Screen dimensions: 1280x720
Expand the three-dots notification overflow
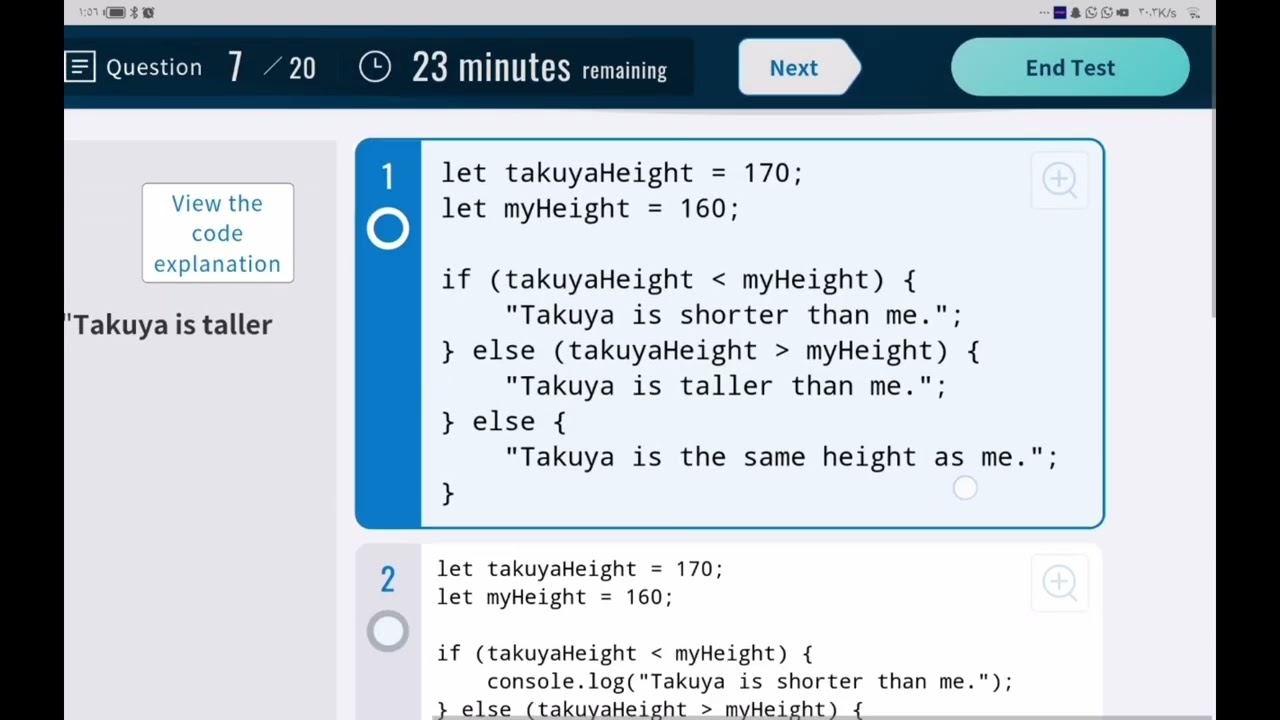1045,13
